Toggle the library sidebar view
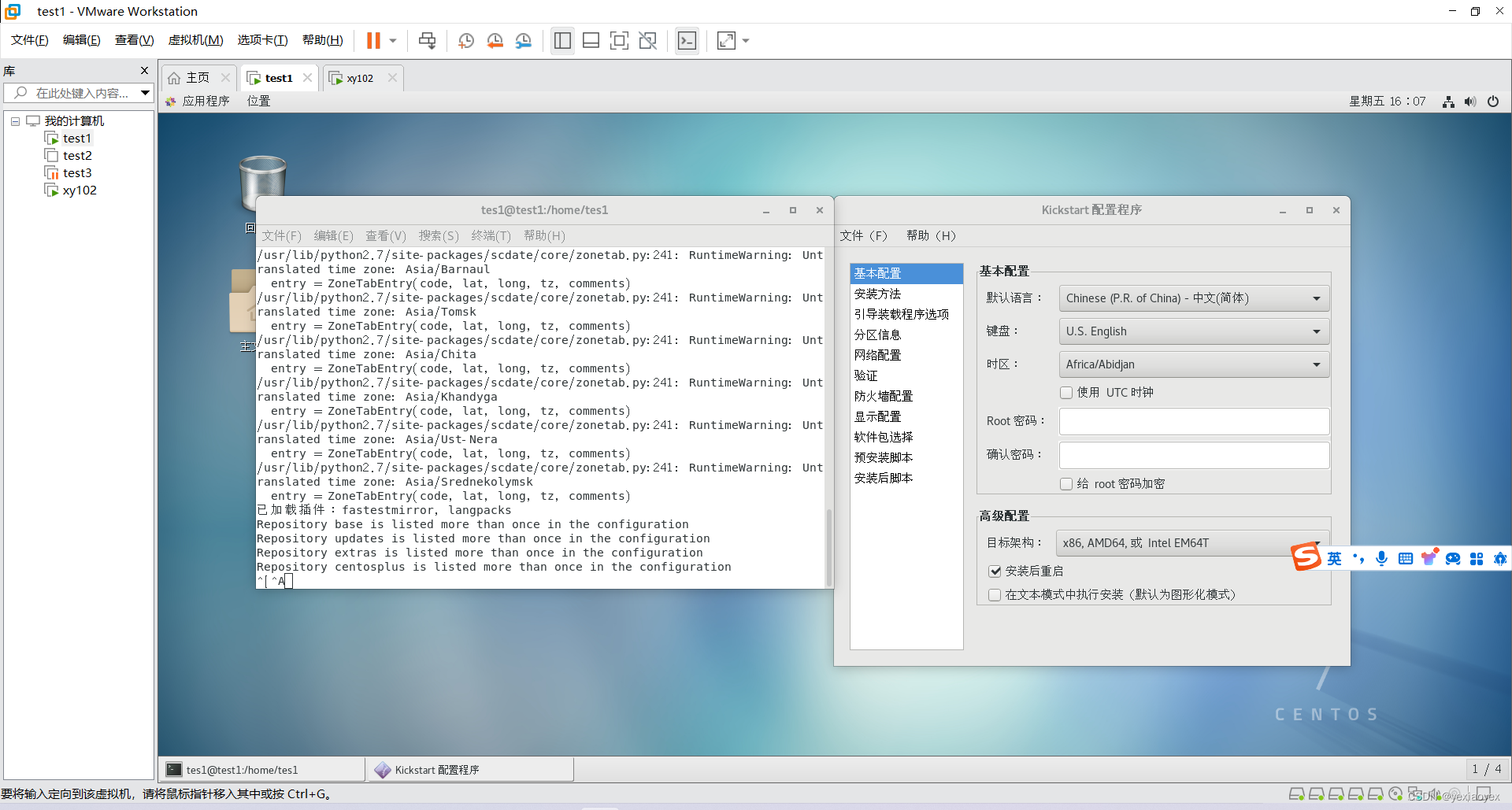Image resolution: width=1512 pixels, height=810 pixels. [x=562, y=40]
